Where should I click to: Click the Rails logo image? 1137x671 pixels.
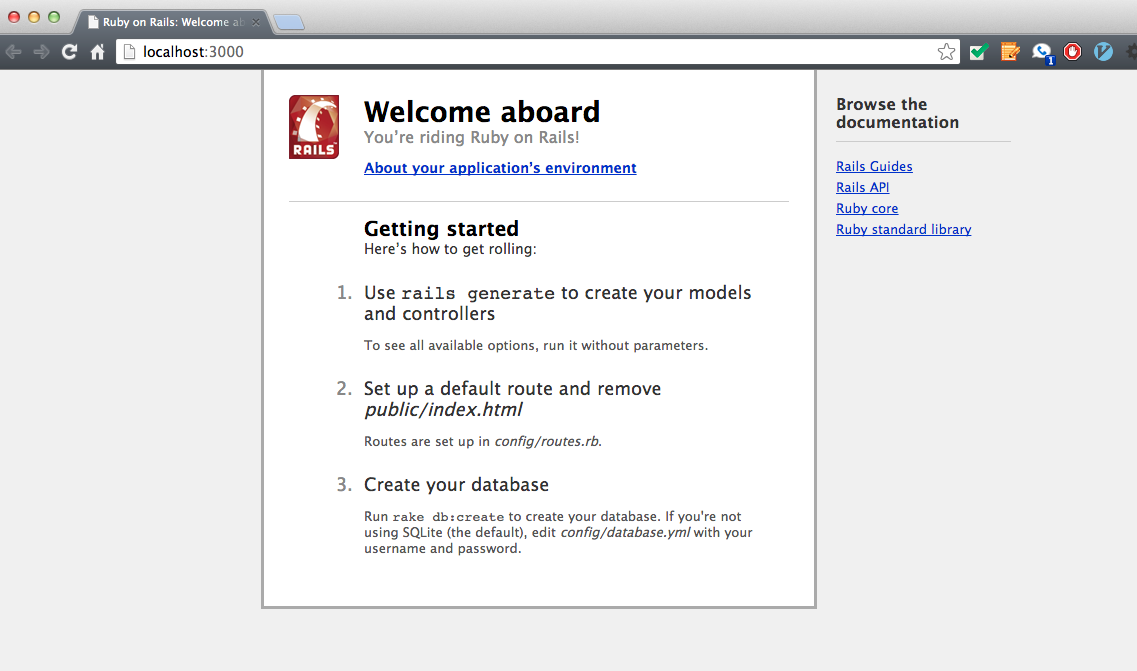coord(314,127)
